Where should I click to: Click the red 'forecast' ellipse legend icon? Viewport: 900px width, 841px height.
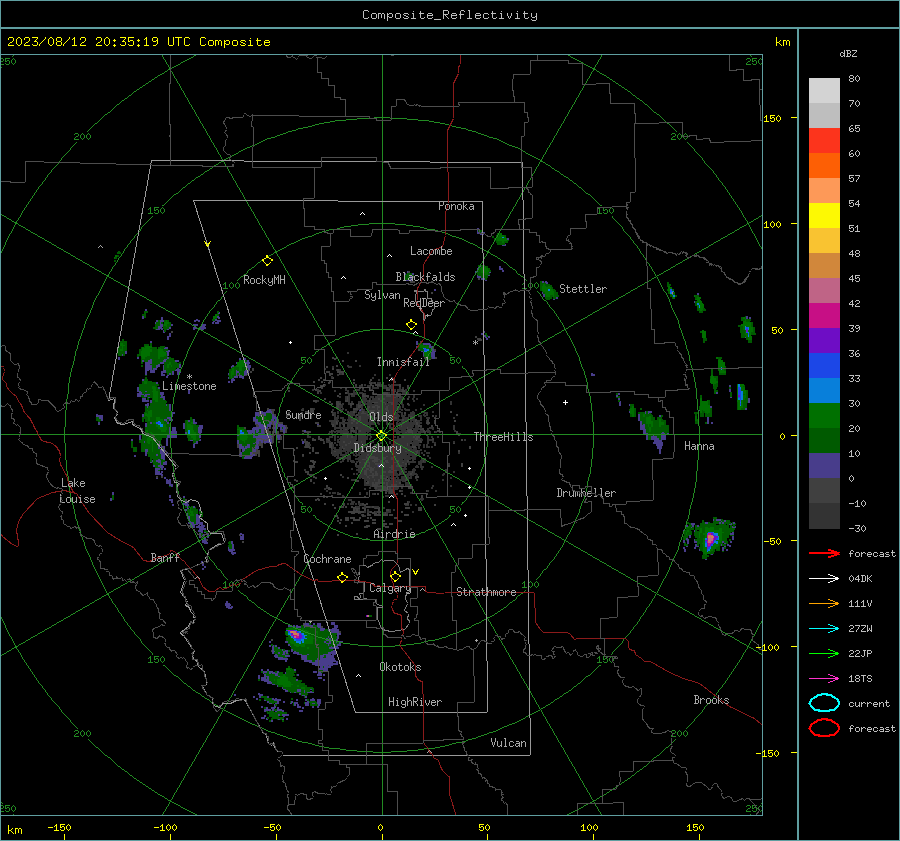tap(824, 728)
